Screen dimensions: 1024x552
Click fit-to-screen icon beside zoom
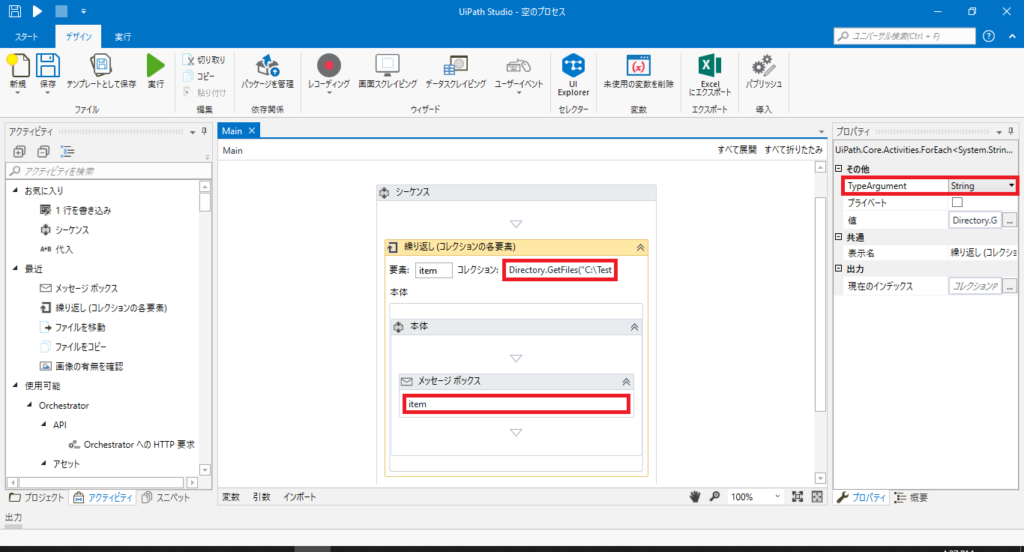797,497
